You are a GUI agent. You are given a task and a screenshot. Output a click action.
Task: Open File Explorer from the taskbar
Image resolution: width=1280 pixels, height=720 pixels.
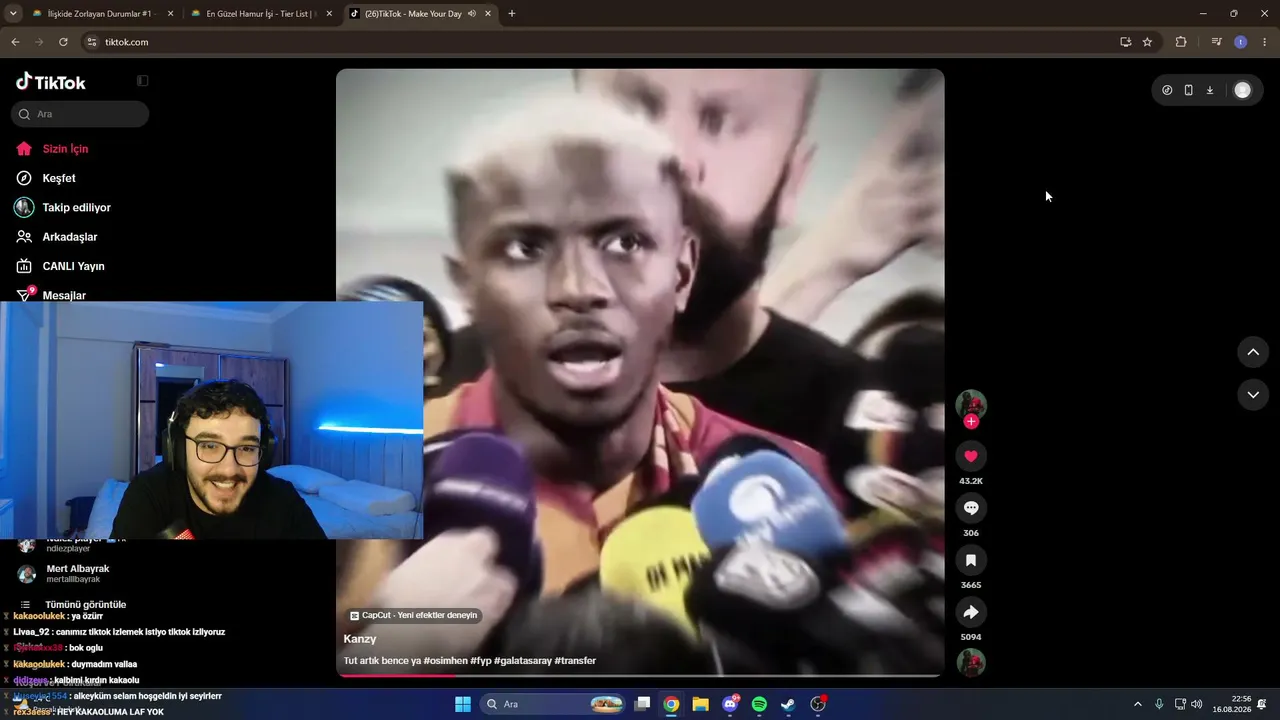(700, 704)
